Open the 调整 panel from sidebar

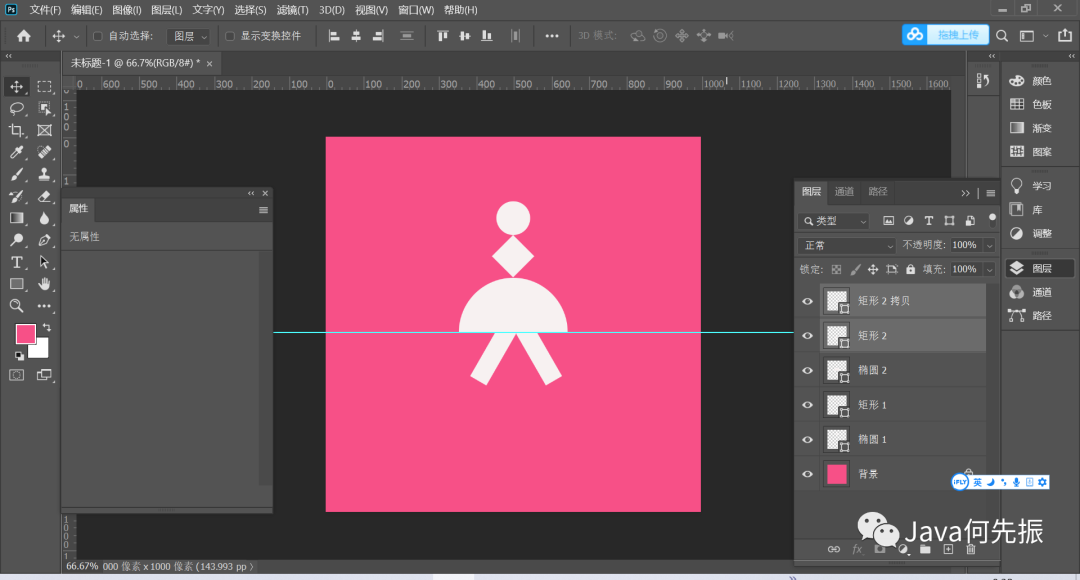coord(1041,233)
